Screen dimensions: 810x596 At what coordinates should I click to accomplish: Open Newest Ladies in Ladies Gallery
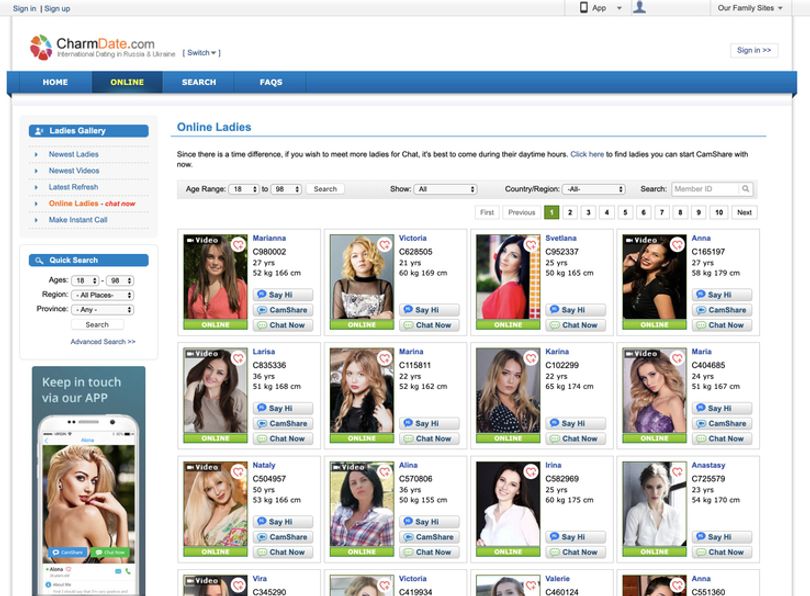pos(73,154)
